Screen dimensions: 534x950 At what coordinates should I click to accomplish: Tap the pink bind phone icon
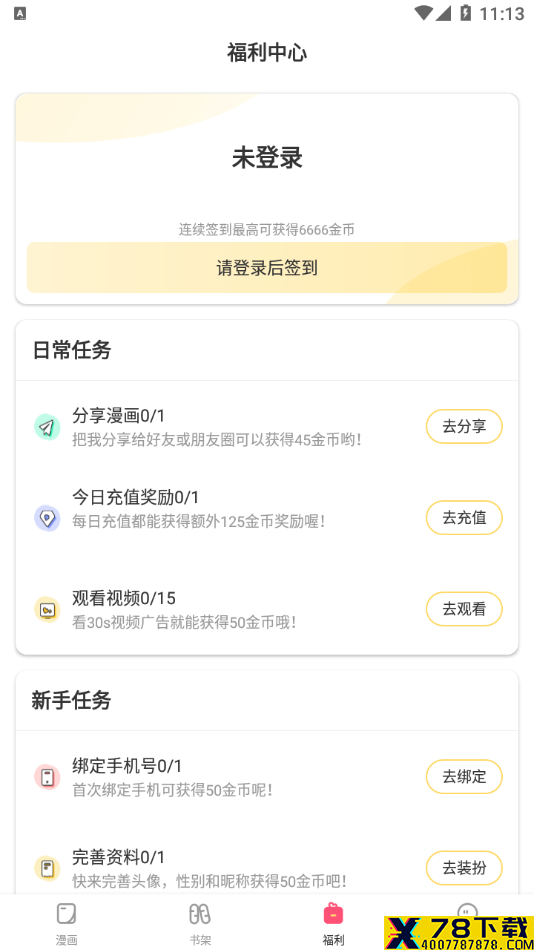47,777
